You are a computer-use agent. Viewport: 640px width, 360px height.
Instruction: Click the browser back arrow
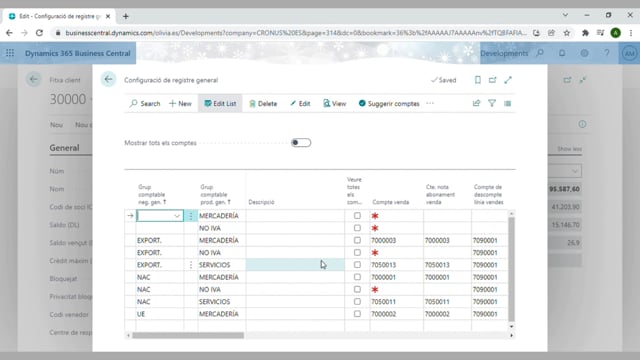[9, 33]
